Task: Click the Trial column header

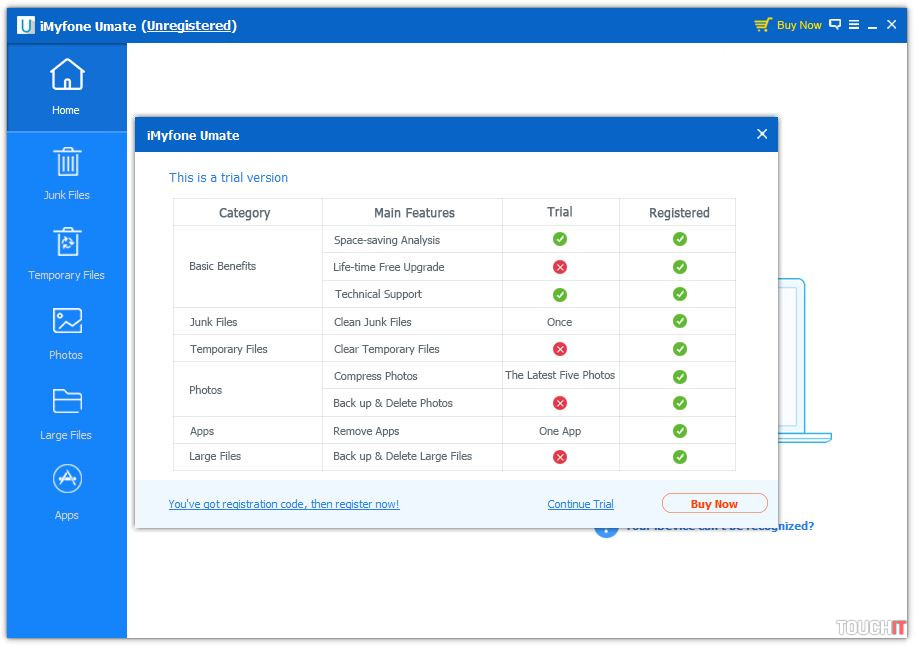Action: coord(560,212)
